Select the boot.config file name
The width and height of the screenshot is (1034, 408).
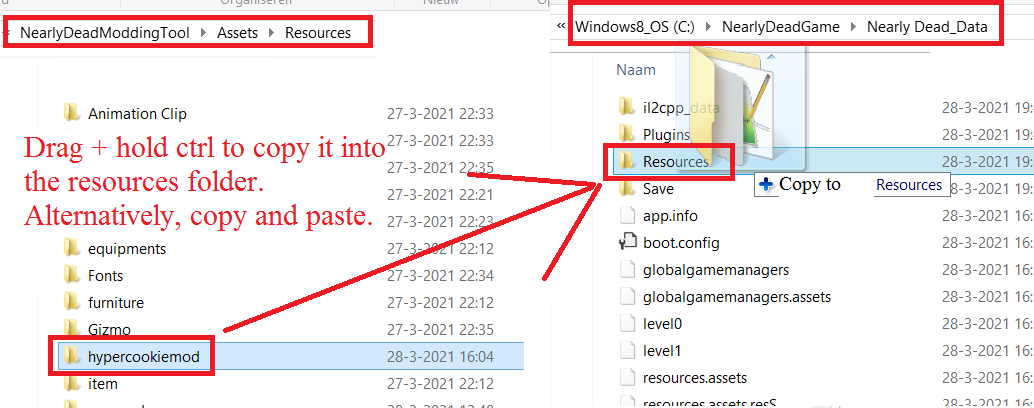pyautogui.click(x=681, y=243)
